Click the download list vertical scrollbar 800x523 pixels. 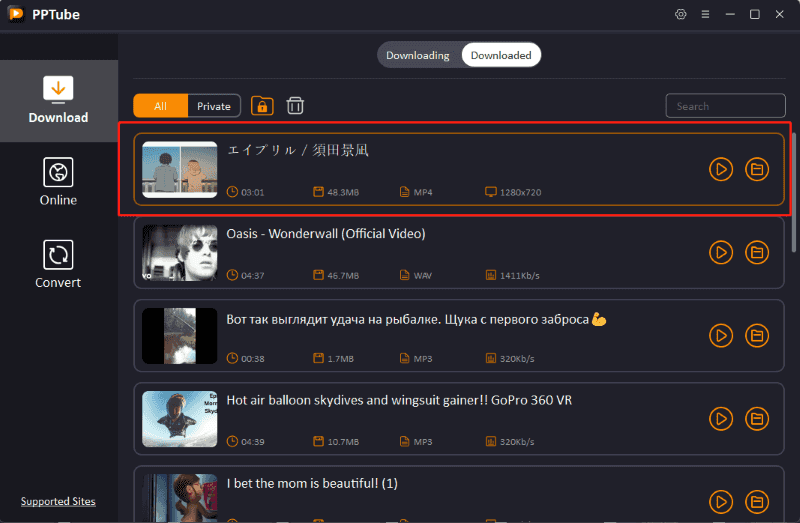(x=794, y=192)
